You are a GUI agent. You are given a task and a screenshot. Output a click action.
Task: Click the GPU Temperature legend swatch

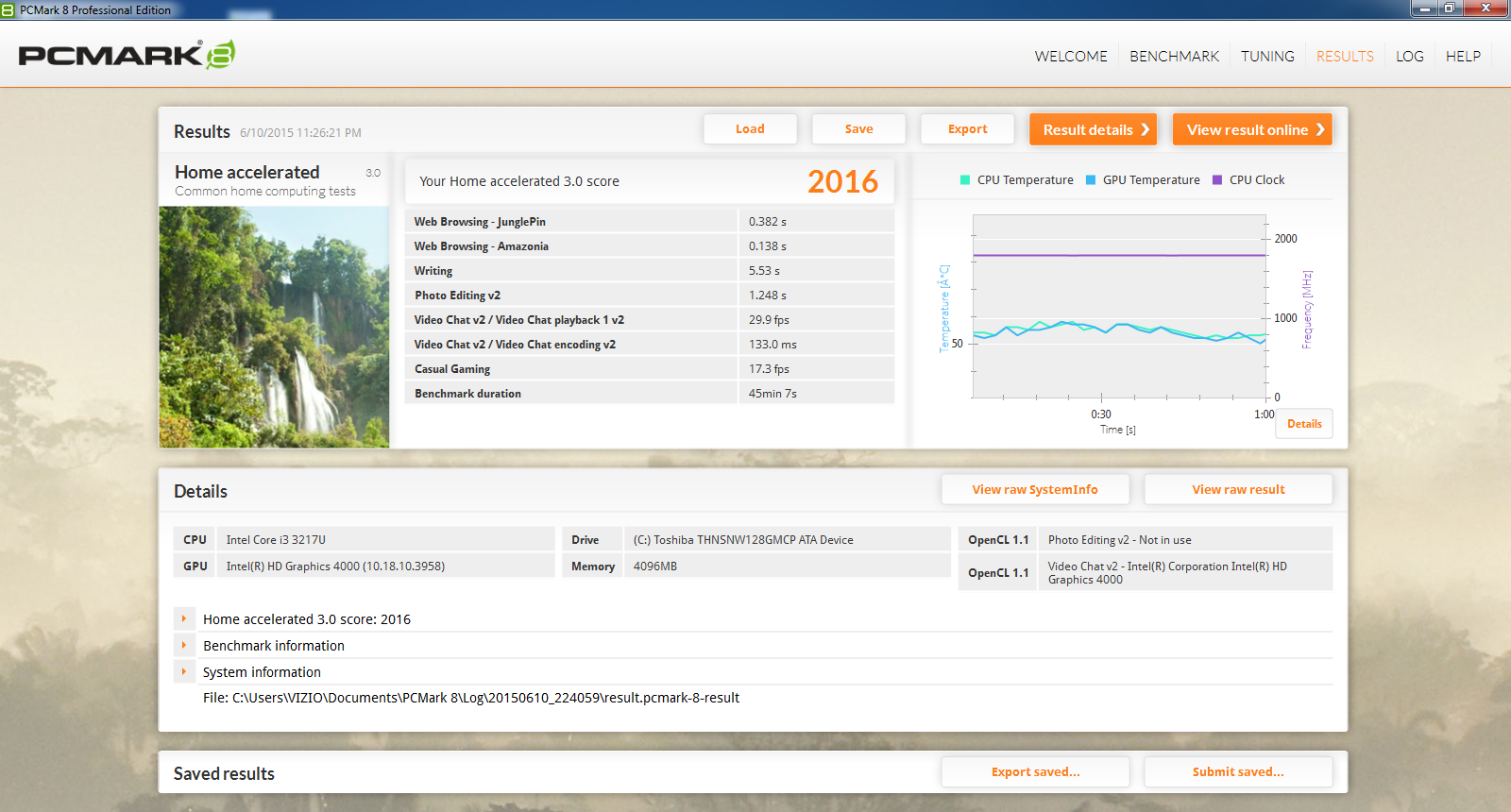click(1091, 179)
